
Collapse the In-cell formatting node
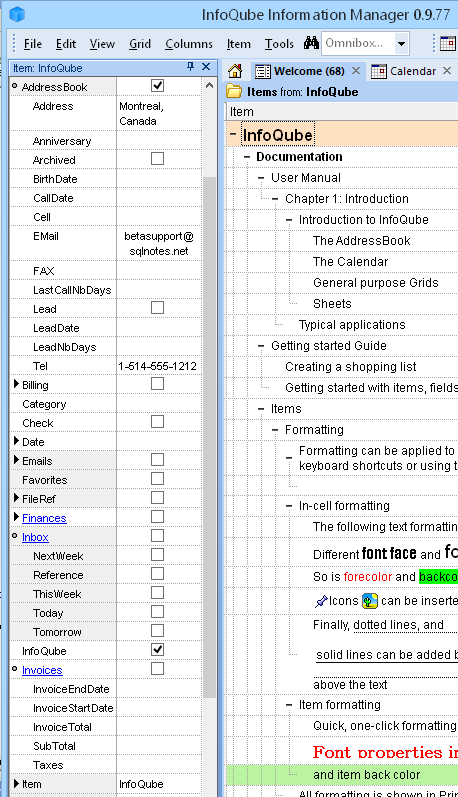[x=289, y=506]
